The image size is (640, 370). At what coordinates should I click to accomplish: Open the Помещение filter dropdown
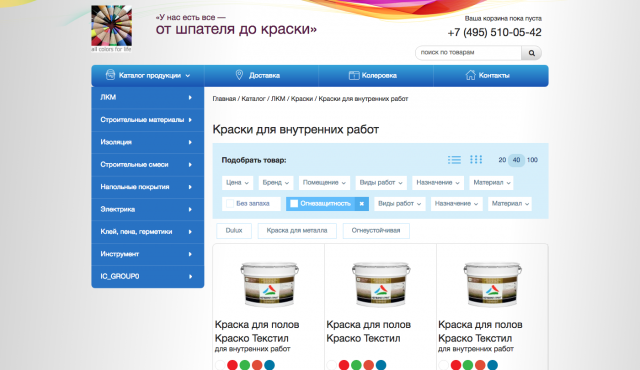[324, 183]
